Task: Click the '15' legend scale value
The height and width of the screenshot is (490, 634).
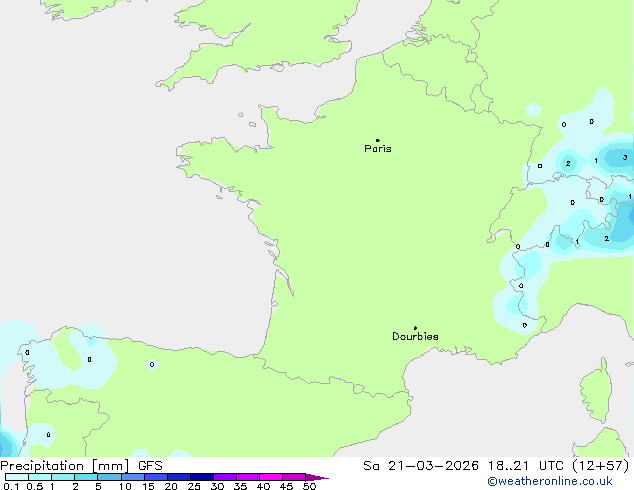Action: tap(148, 486)
